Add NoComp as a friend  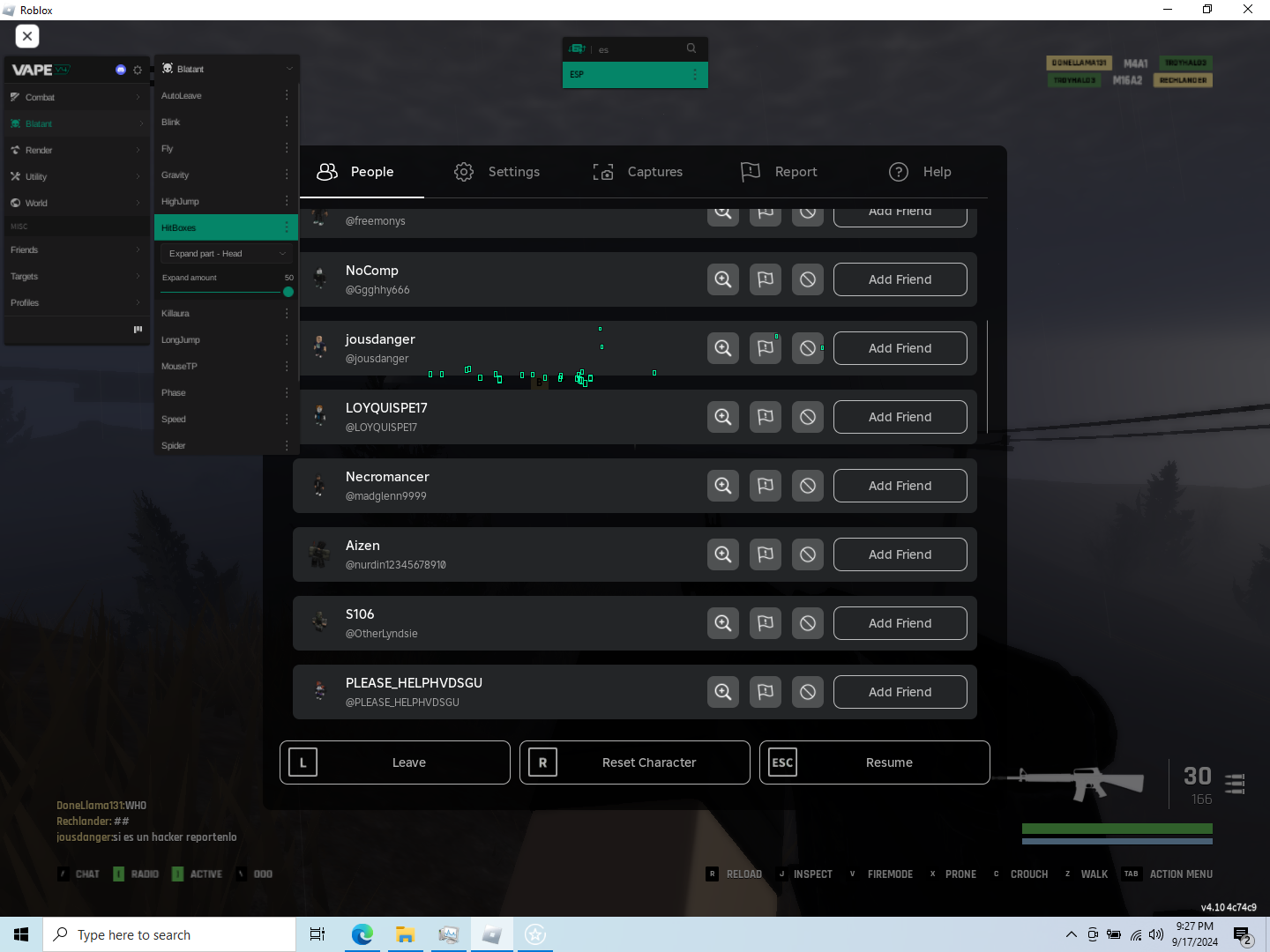point(900,279)
